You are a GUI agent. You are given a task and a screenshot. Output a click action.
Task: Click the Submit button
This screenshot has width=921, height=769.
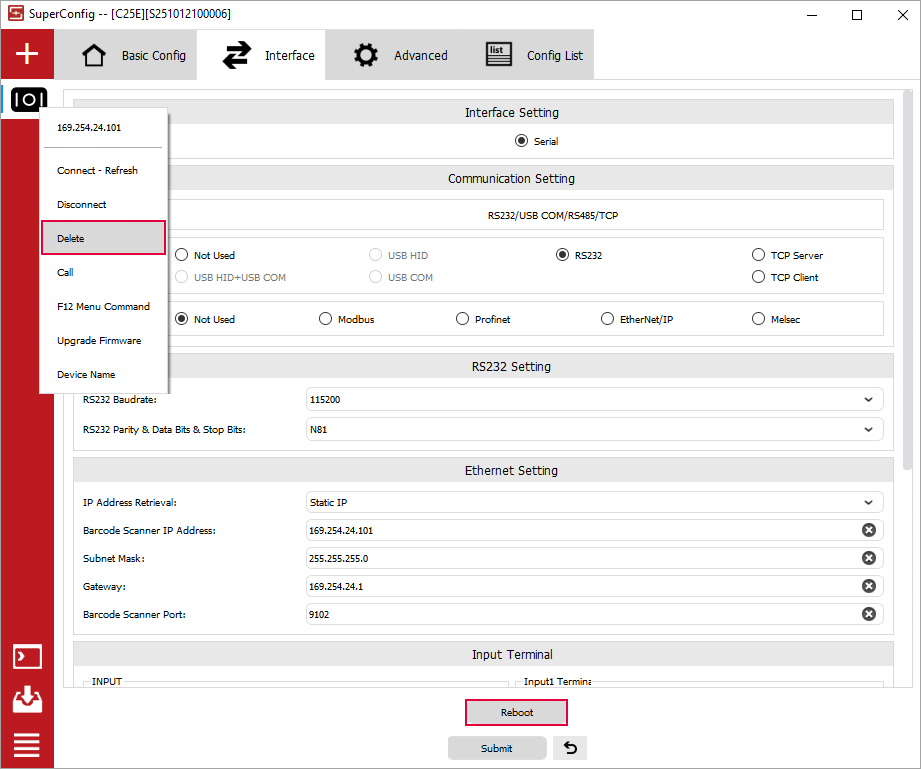[497, 748]
